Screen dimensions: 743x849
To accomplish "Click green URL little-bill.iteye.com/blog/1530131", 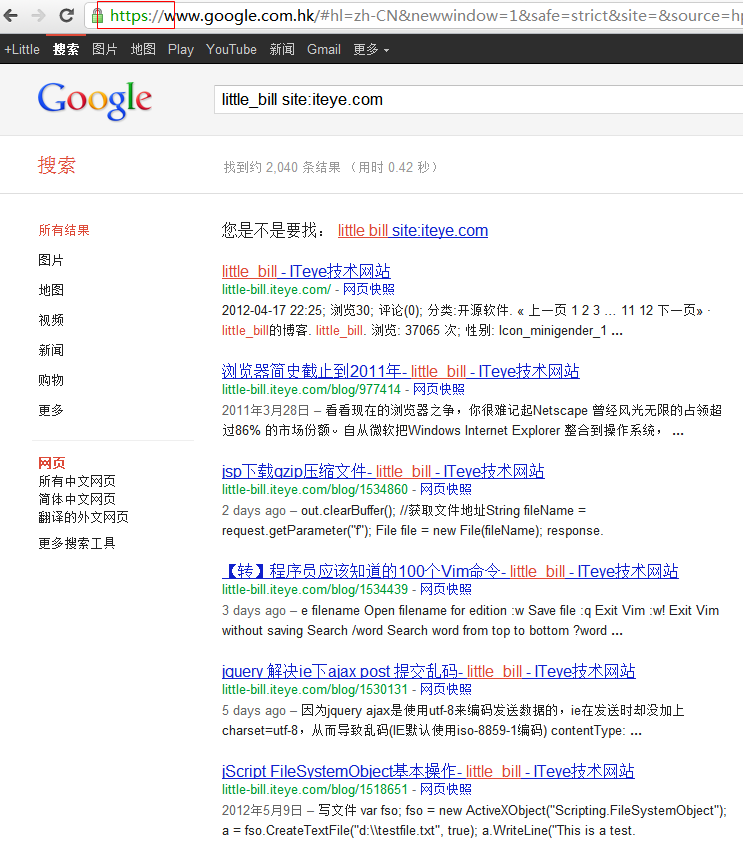I will click(x=315, y=689).
